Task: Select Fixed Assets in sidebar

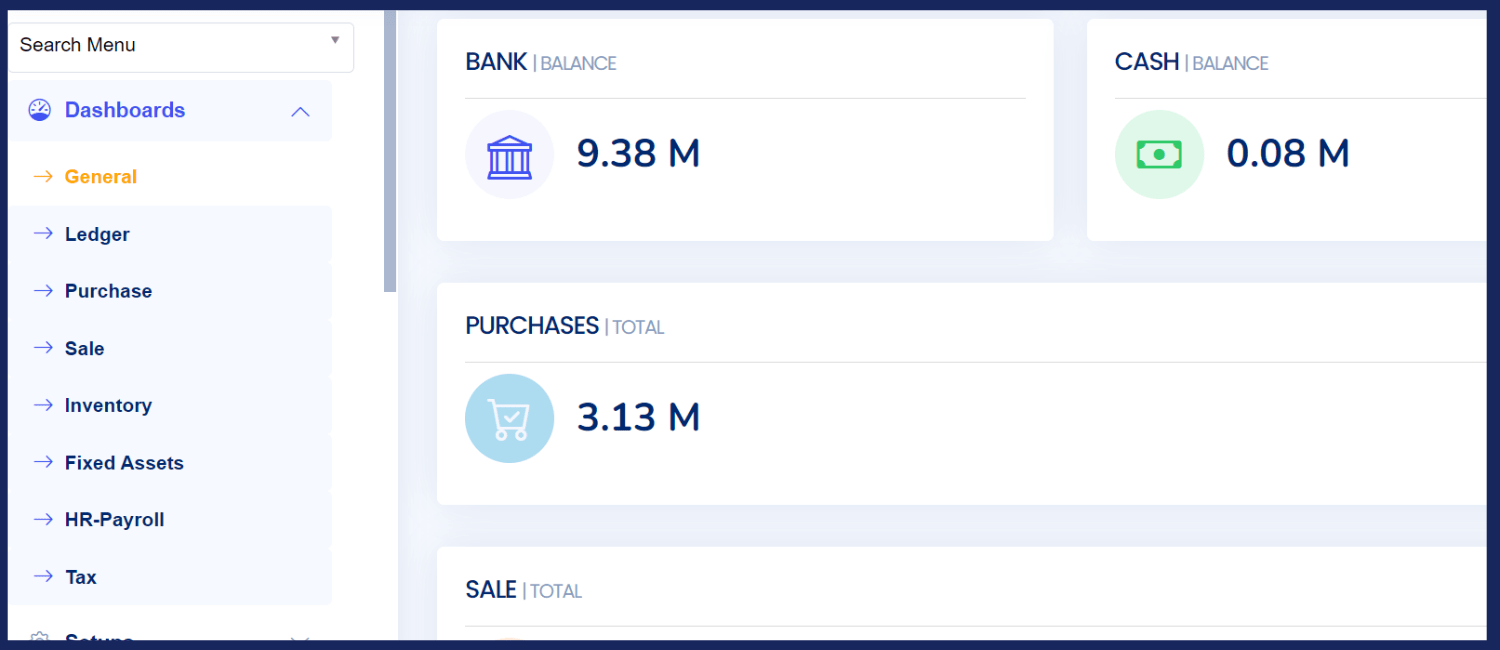Action: coord(124,463)
